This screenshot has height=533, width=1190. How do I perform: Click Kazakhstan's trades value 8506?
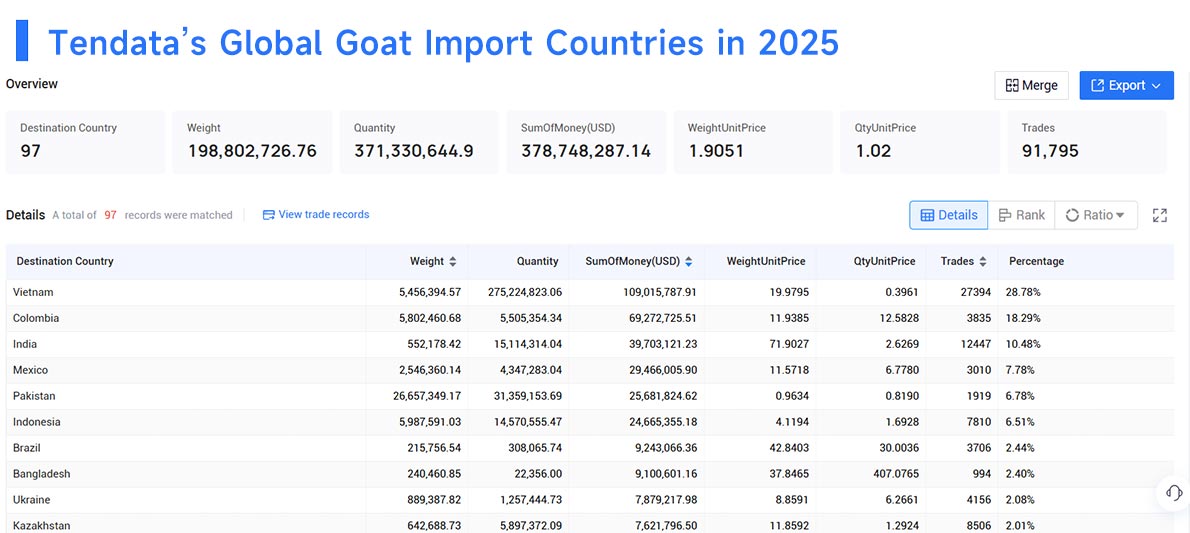point(978,525)
